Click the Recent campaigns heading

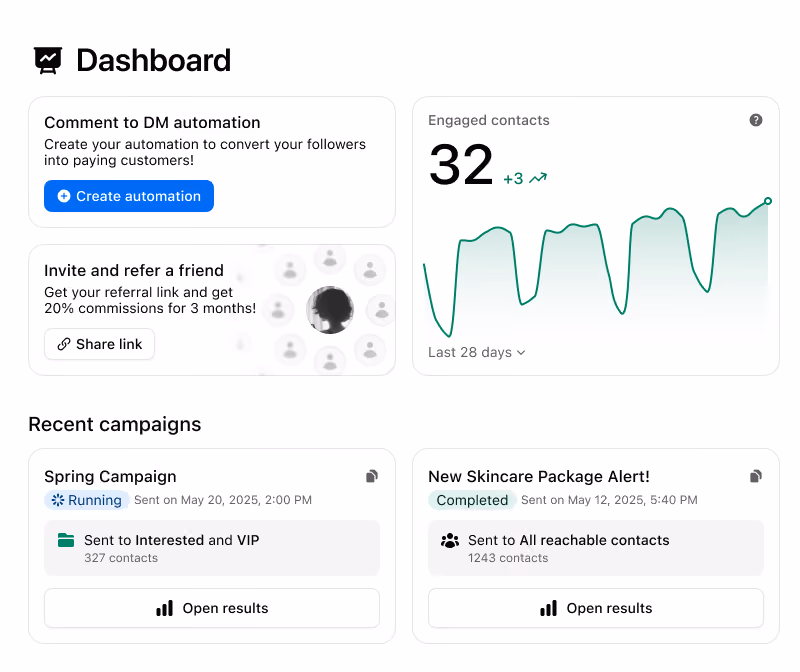(115, 425)
